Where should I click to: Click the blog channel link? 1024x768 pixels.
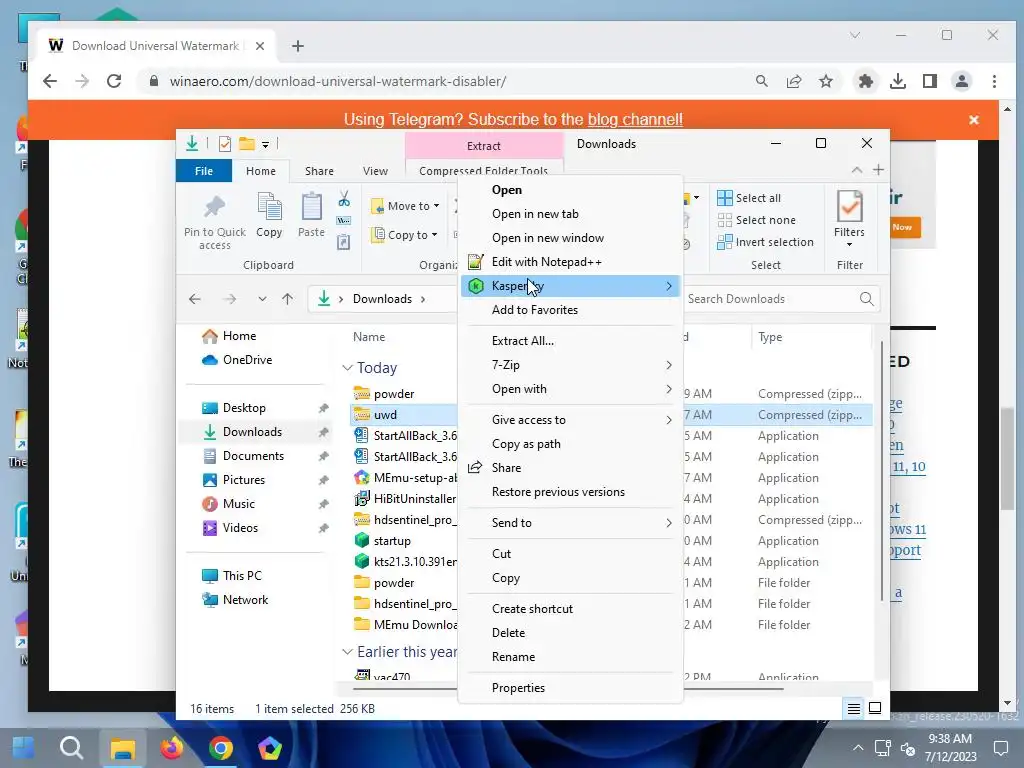[x=635, y=120]
